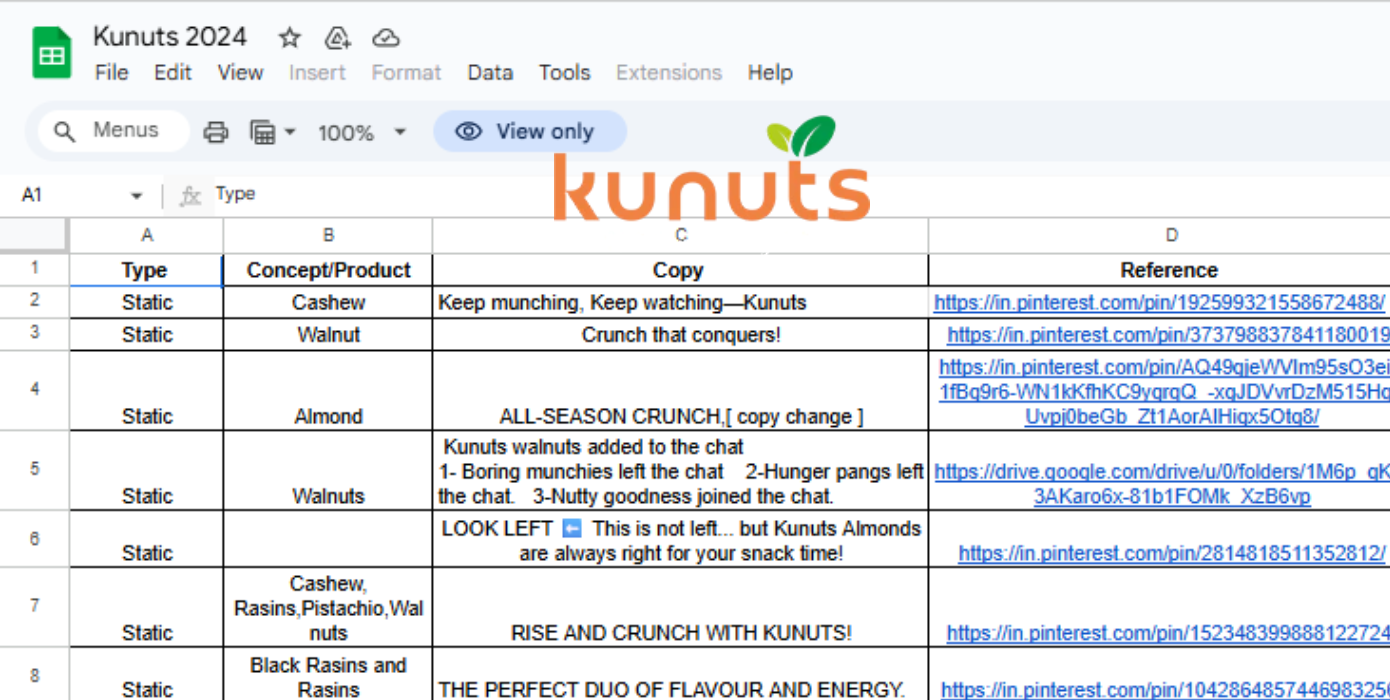Viewport: 1390px width, 700px height.
Task: Click the Google Sheets home icon
Action: tap(52, 53)
